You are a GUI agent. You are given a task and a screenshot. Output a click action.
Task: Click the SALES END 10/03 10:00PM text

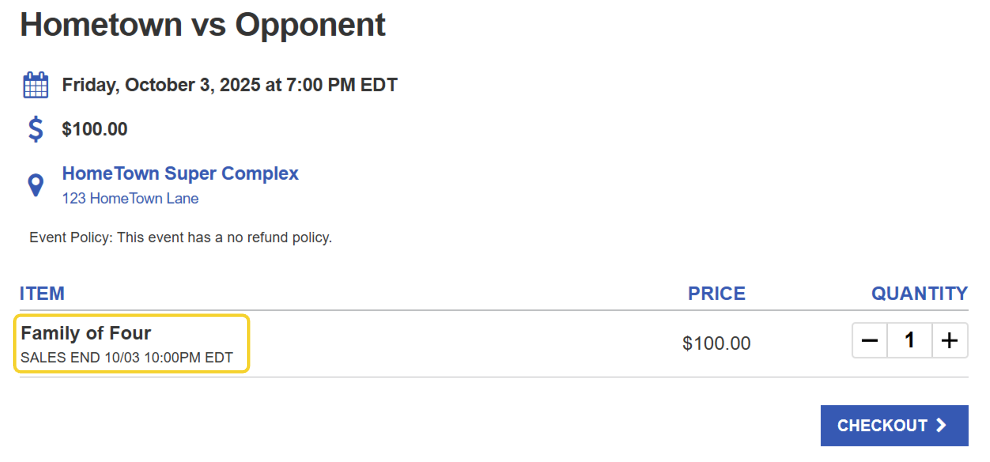[126, 357]
